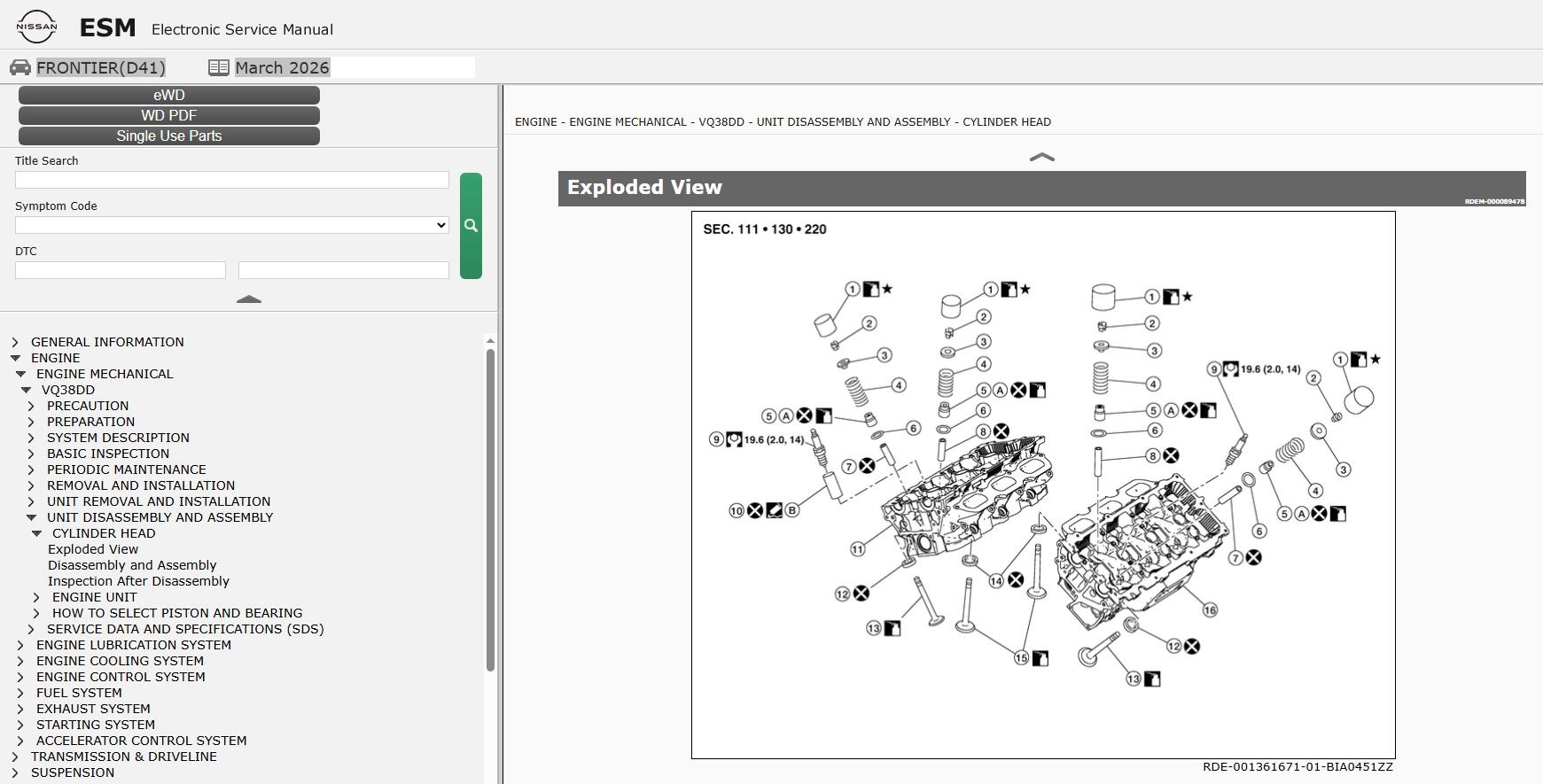The width and height of the screenshot is (1543, 784).
Task: Open the WD PDF button
Action: [x=169, y=115]
